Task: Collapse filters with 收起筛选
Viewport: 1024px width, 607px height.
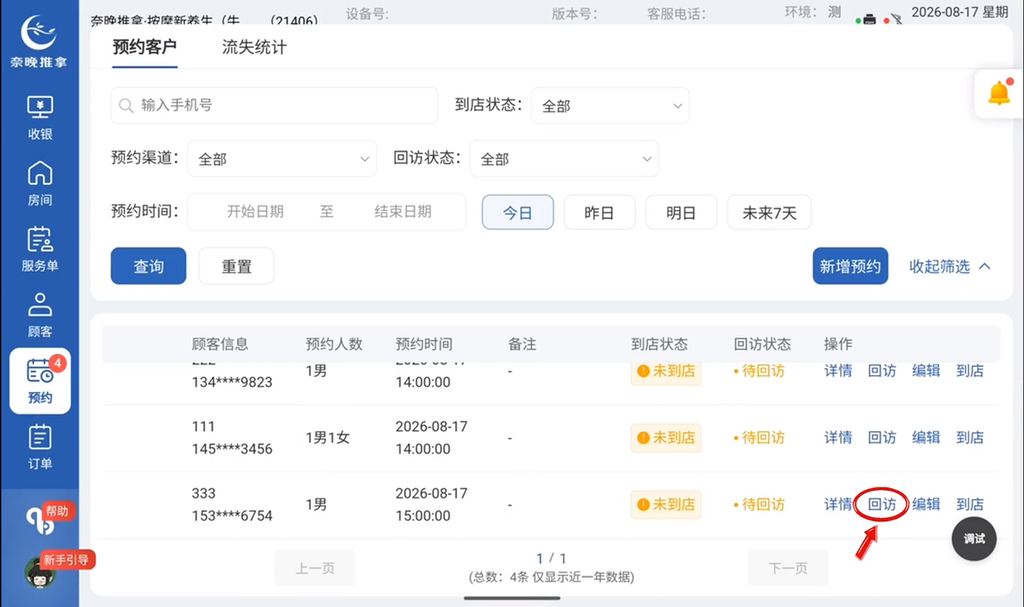Action: click(x=950, y=267)
